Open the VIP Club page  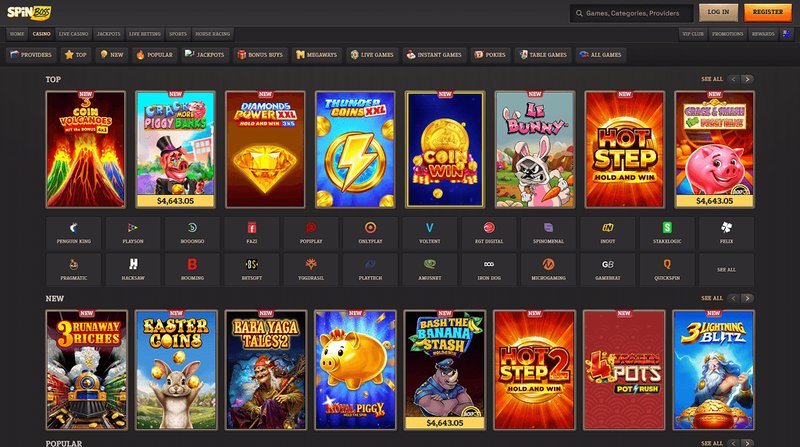click(x=693, y=34)
